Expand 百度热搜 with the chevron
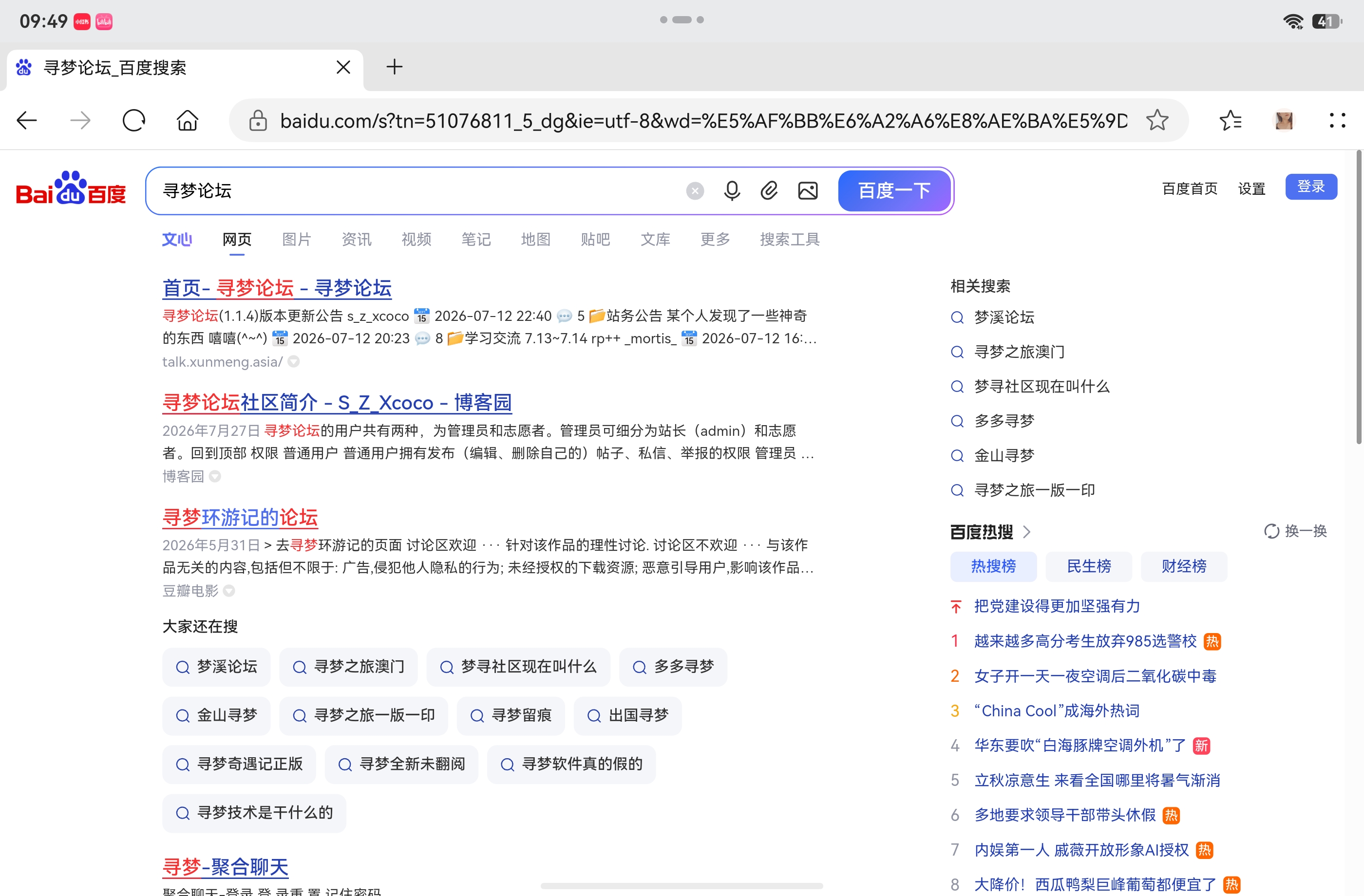Image resolution: width=1364 pixels, height=896 pixels. [x=1027, y=532]
